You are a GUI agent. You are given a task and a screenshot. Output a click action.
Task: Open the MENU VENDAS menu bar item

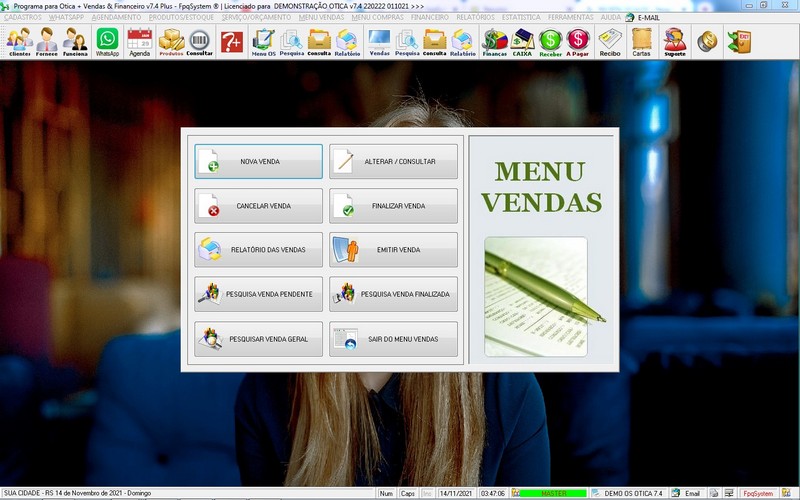point(321,17)
